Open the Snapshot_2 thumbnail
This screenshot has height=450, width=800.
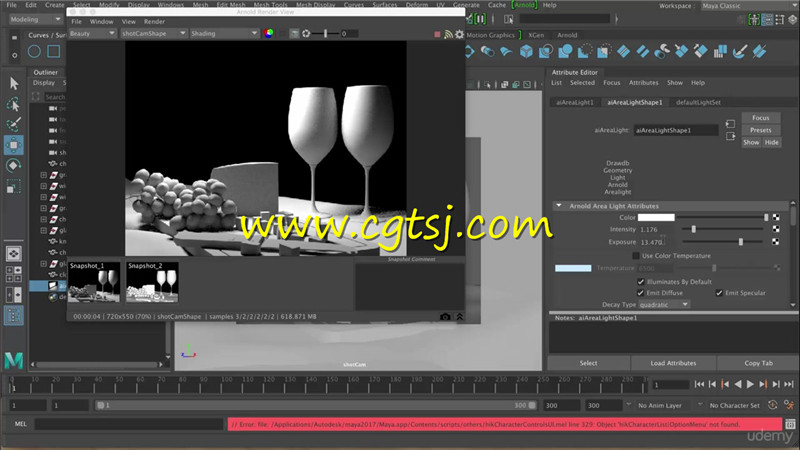pyautogui.click(x=152, y=282)
